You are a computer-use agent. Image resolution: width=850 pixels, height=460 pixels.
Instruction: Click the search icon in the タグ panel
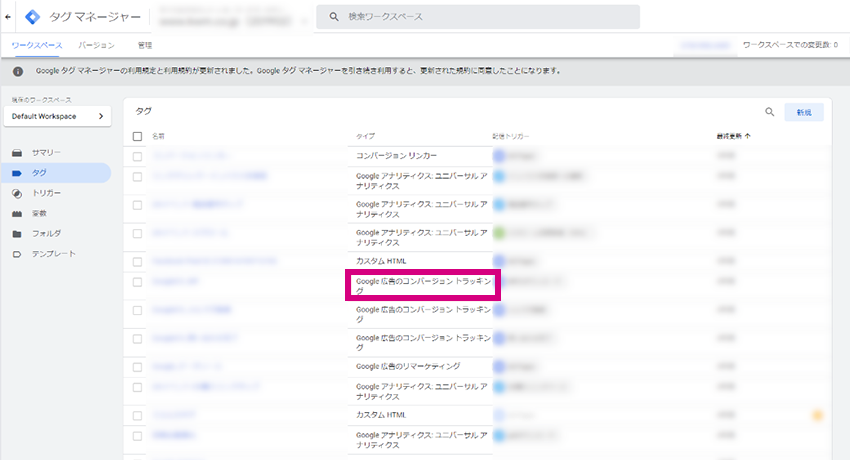click(770, 112)
